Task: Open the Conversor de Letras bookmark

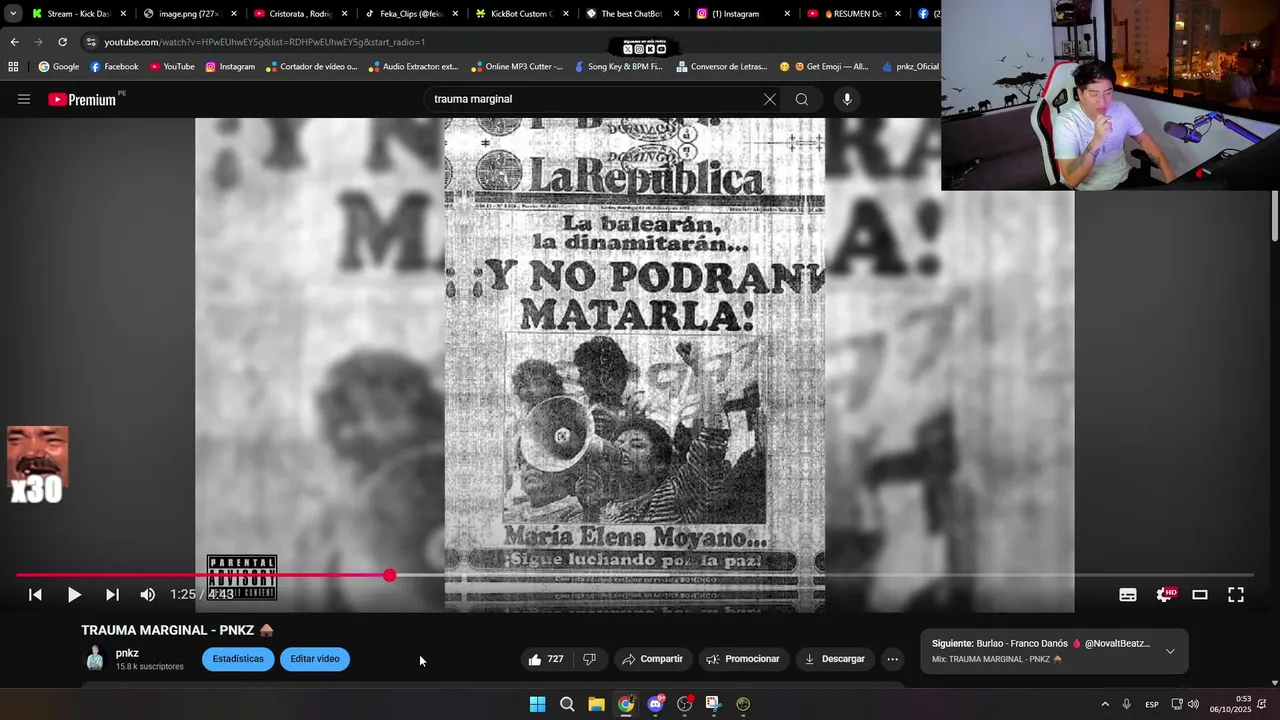Action: point(722,67)
